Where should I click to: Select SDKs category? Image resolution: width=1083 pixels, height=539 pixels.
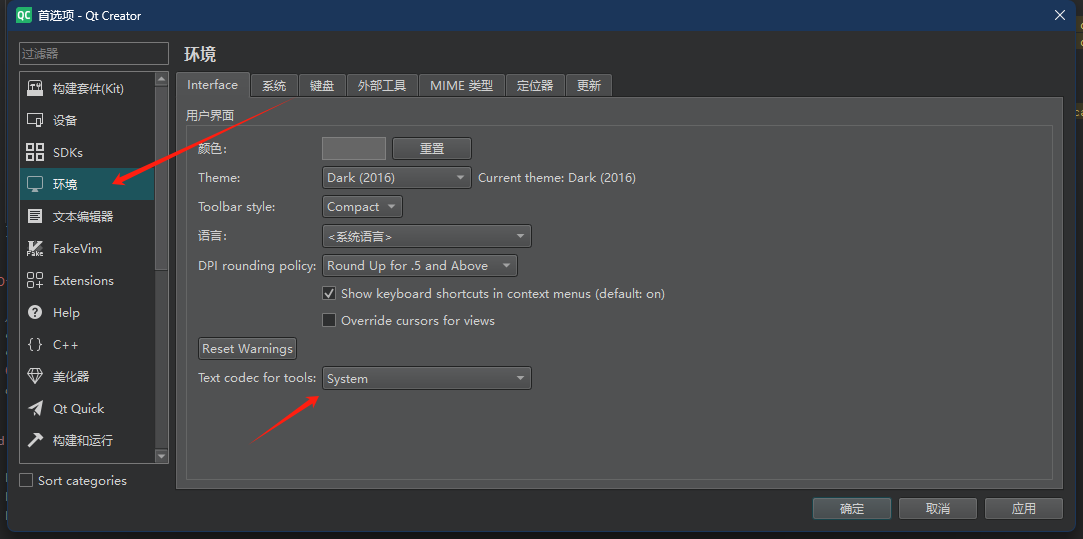click(x=87, y=152)
